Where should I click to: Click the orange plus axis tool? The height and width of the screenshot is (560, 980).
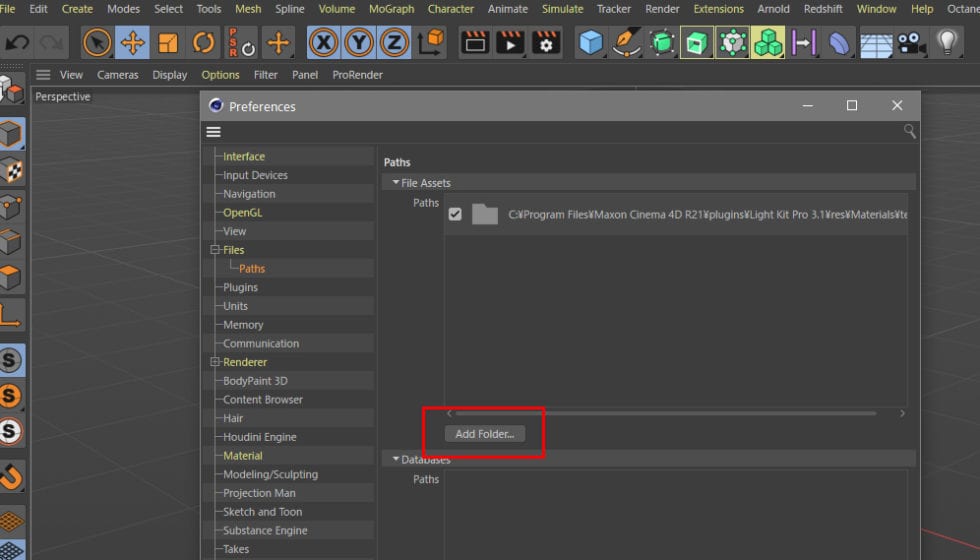pyautogui.click(x=278, y=43)
